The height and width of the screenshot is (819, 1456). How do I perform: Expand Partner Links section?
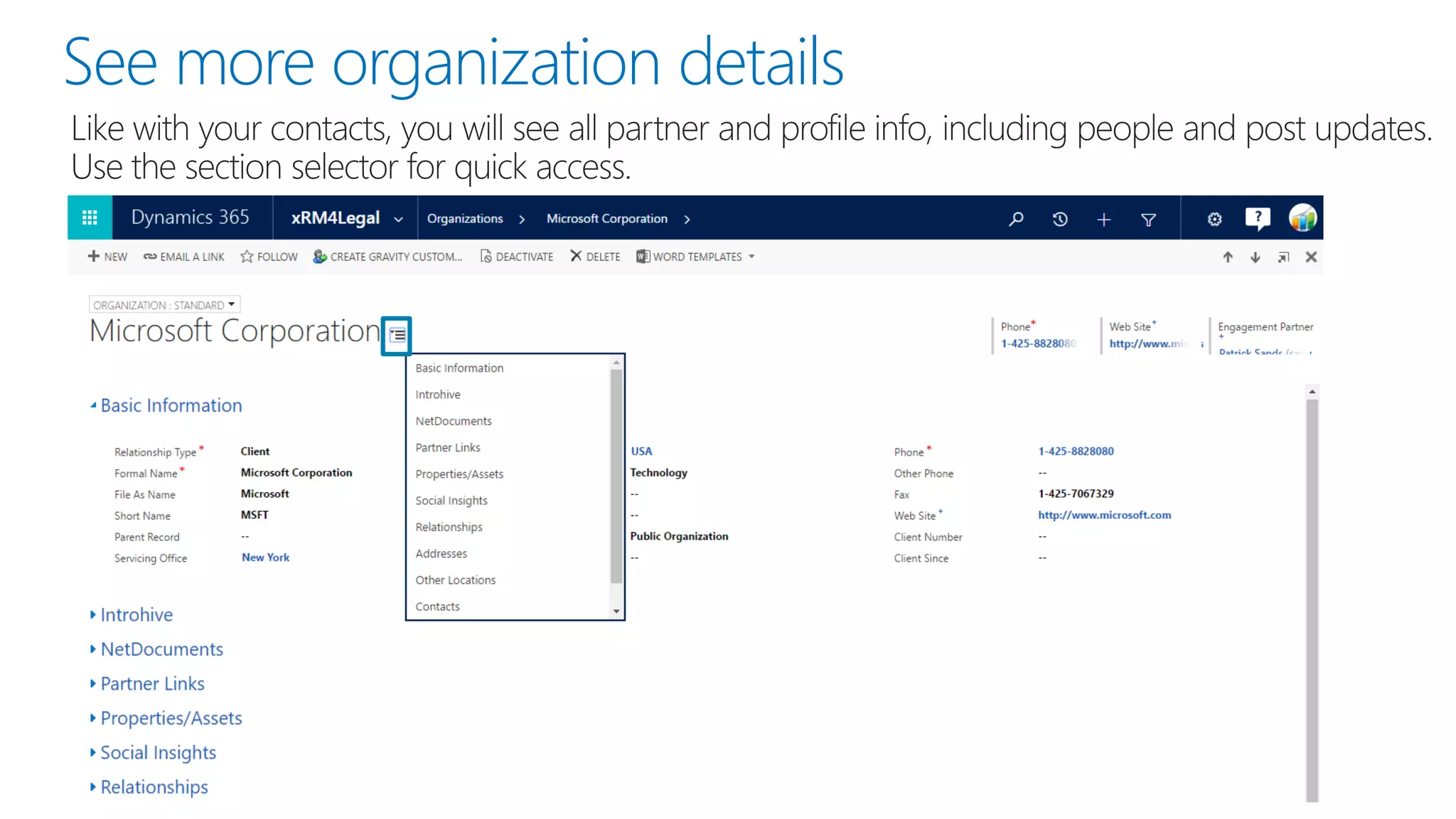147,684
